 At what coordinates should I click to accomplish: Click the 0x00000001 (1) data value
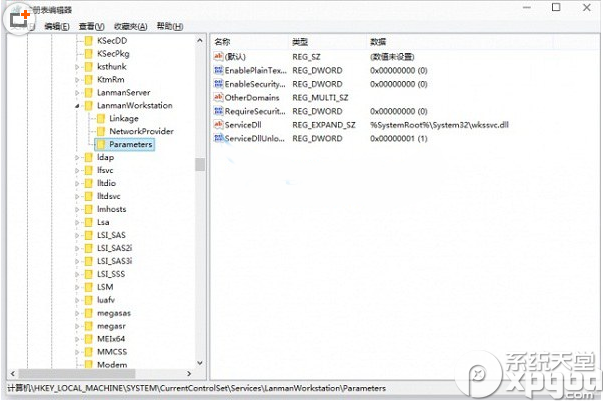[x=398, y=138]
